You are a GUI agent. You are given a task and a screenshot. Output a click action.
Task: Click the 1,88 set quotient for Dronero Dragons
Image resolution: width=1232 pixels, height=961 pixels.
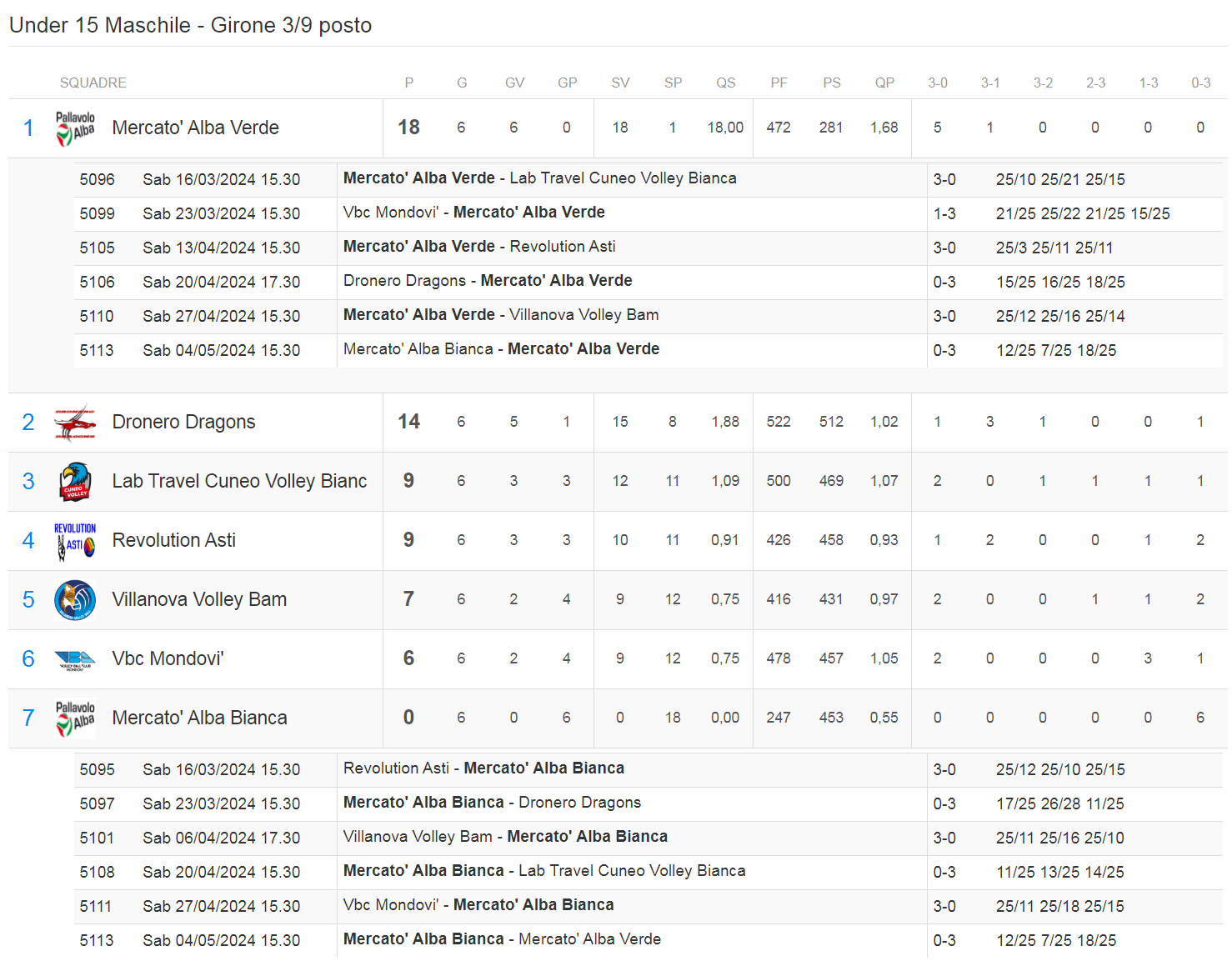(725, 422)
